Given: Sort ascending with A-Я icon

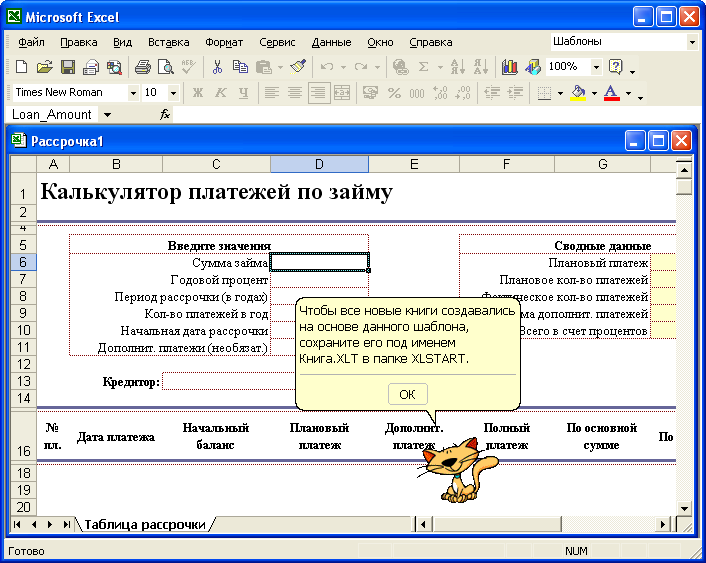Looking at the screenshot, I should click(x=458, y=67).
